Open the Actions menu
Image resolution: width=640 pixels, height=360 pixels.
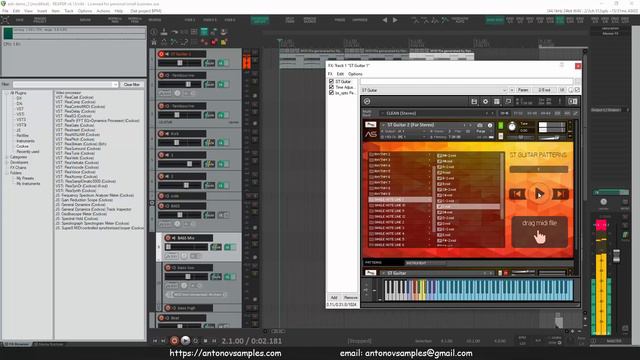[103, 11]
